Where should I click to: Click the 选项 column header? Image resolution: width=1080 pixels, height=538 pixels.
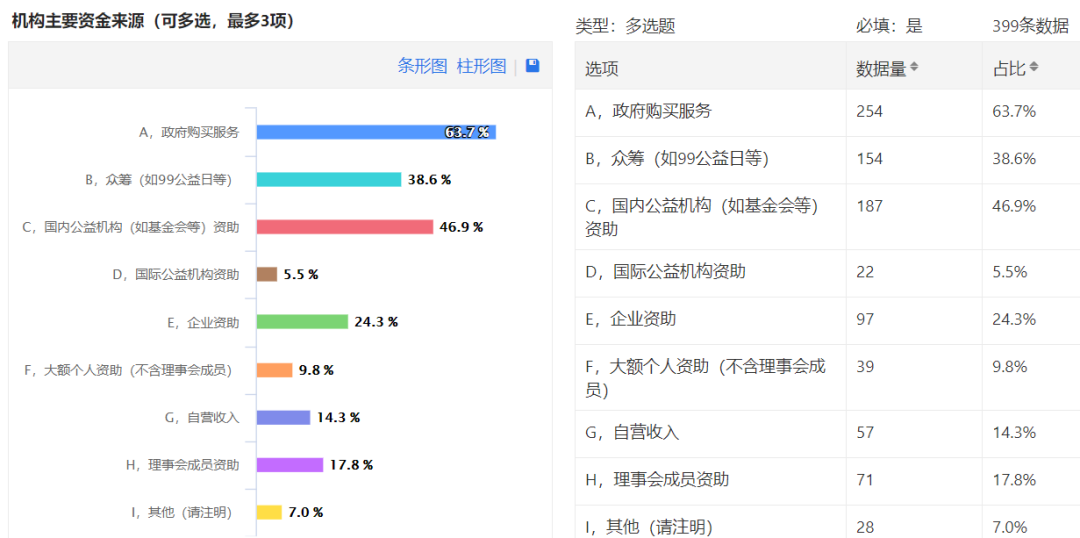(602, 68)
